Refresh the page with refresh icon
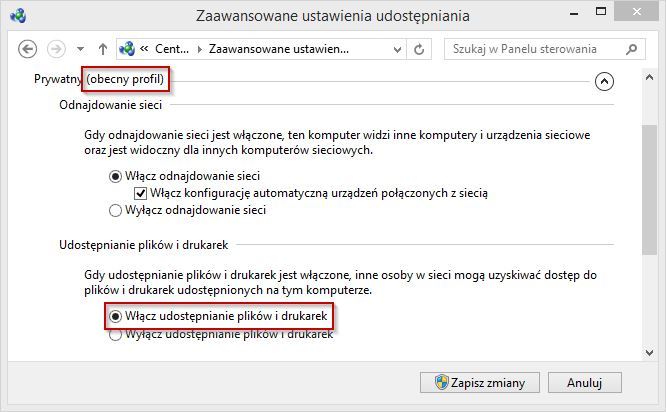666x412 pixels. 419,49
